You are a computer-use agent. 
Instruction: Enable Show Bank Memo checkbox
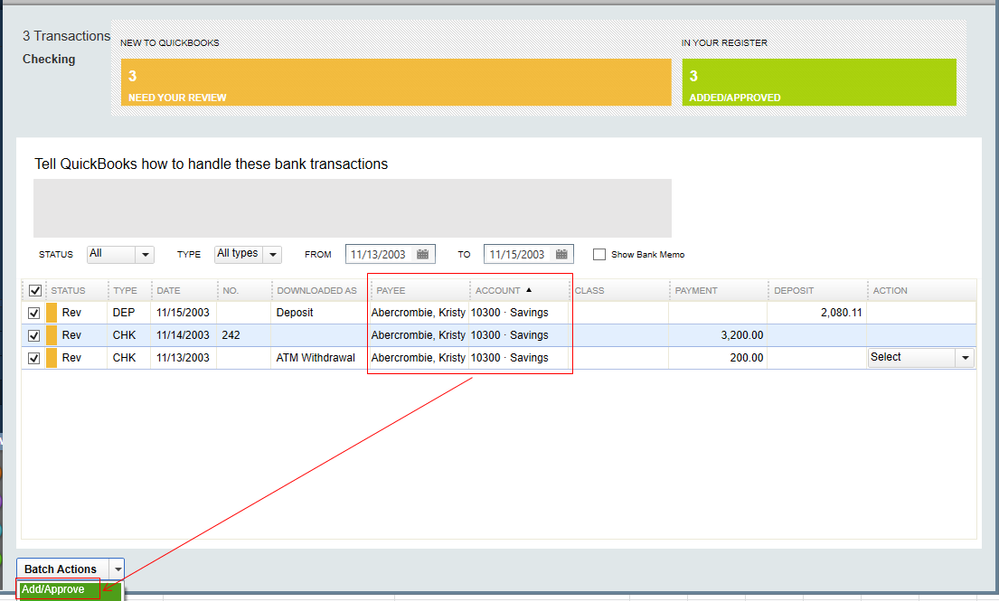pyautogui.click(x=599, y=254)
